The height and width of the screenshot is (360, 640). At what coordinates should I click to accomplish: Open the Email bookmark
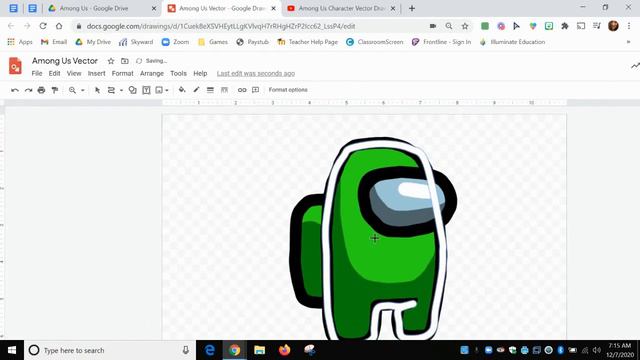(x=53, y=42)
